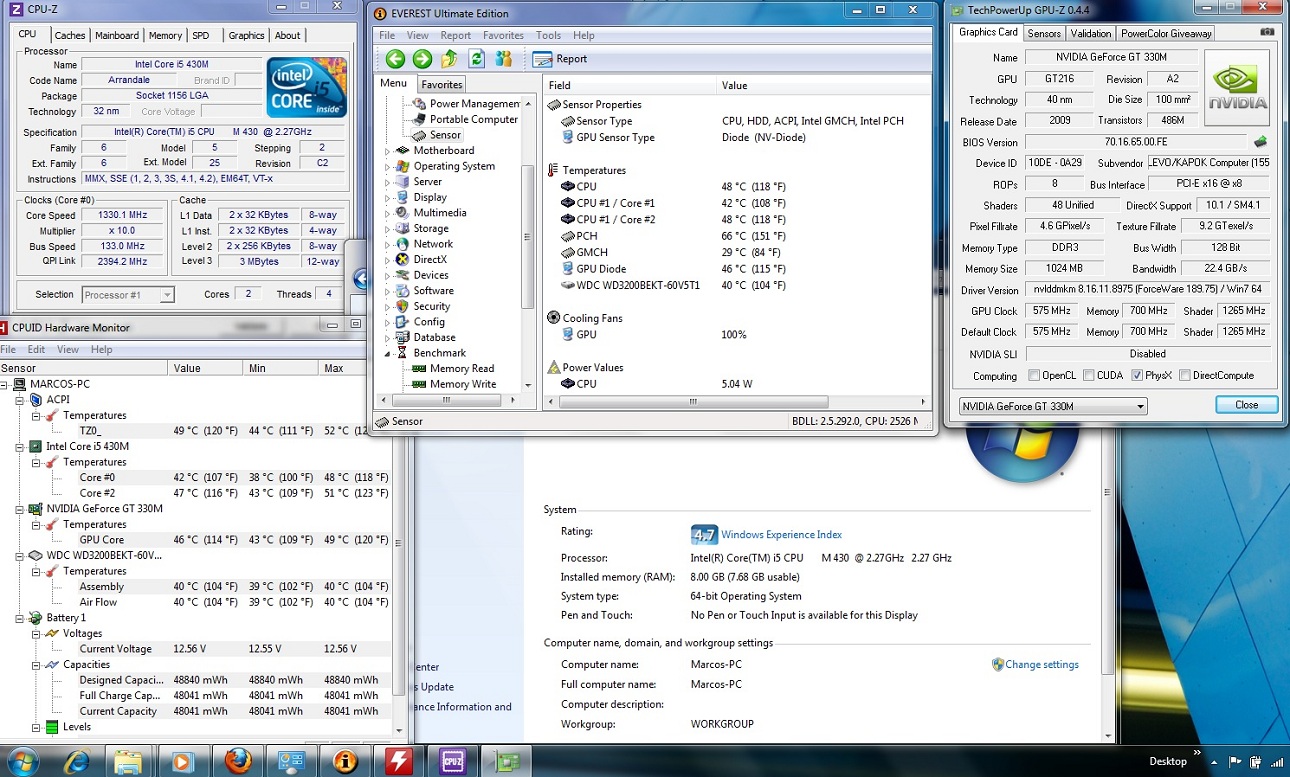The width and height of the screenshot is (1290, 777).
Task: Switch to Mainboard tab in CPU-Z
Action: [117, 36]
